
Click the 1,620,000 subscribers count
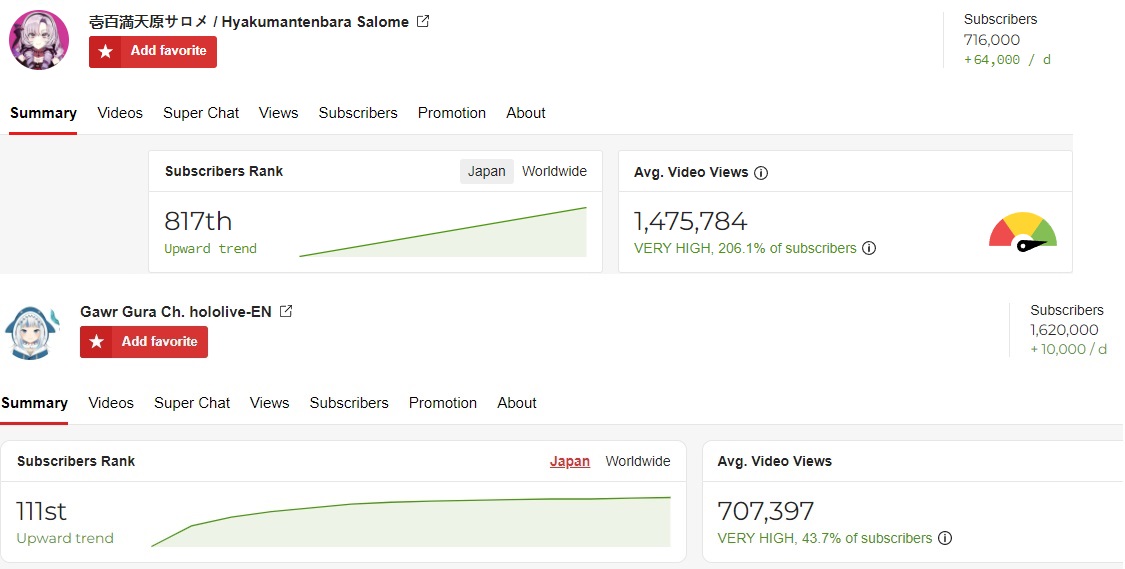1064,330
